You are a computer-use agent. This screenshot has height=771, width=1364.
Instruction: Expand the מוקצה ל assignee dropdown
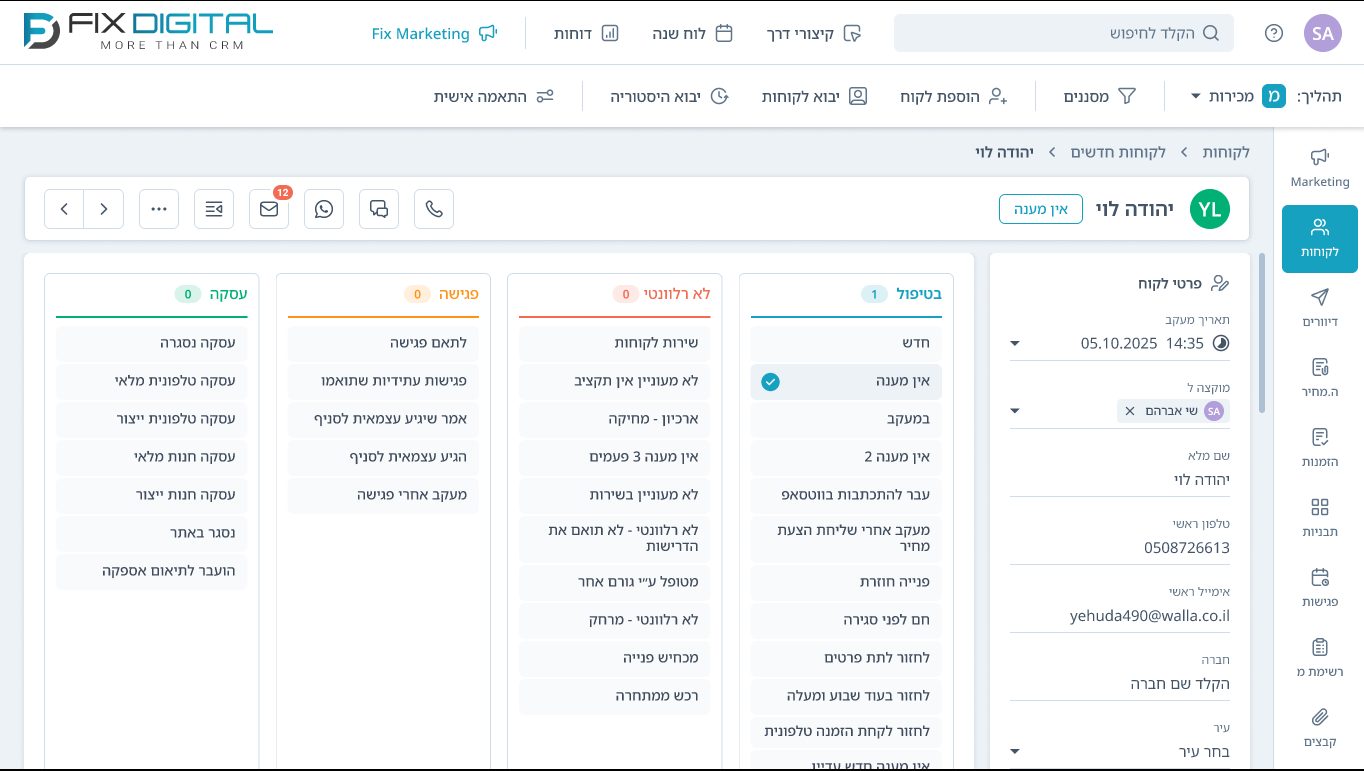pyautogui.click(x=1015, y=411)
